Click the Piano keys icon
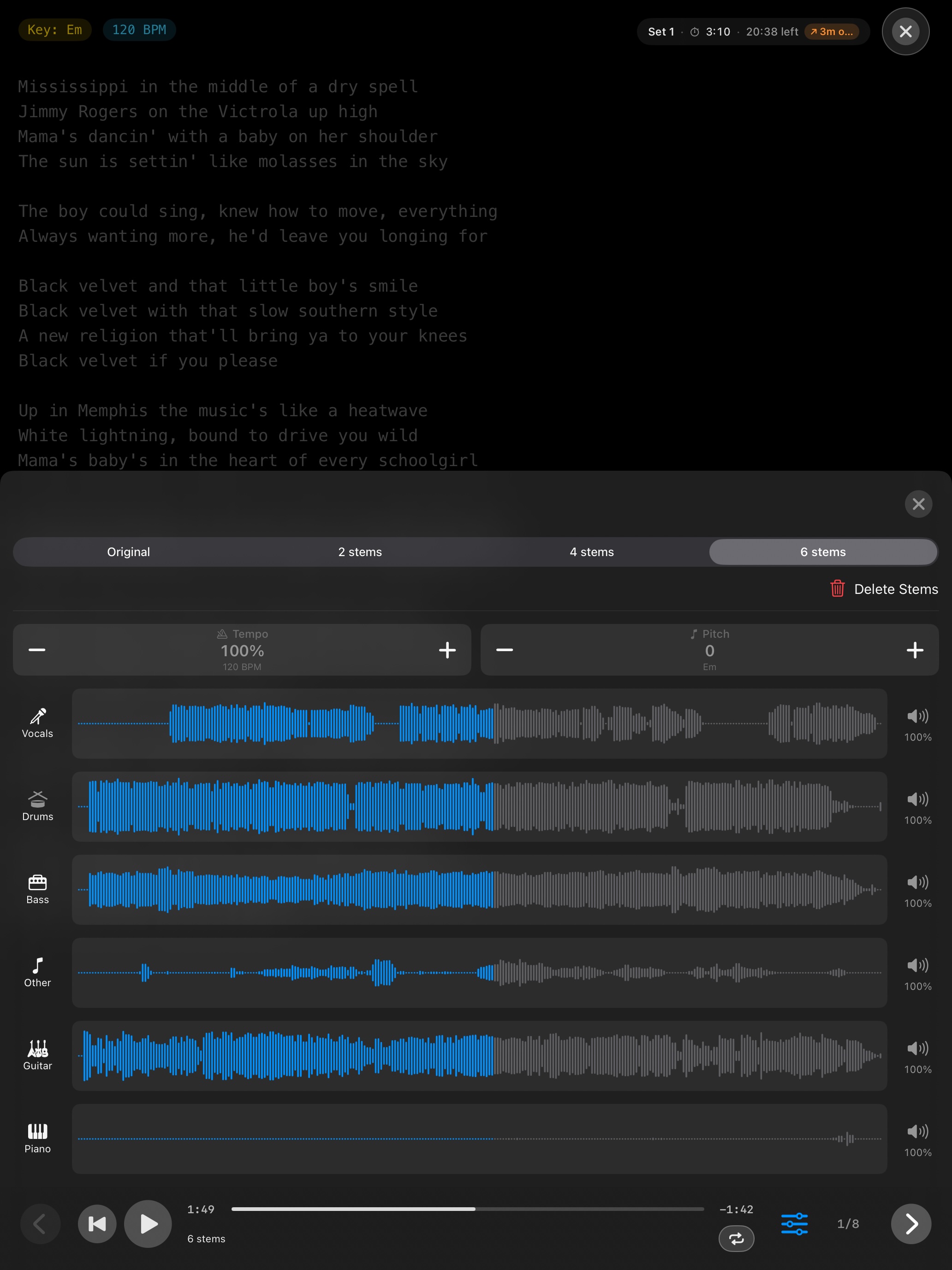This screenshot has height=1270, width=952. point(38,1131)
